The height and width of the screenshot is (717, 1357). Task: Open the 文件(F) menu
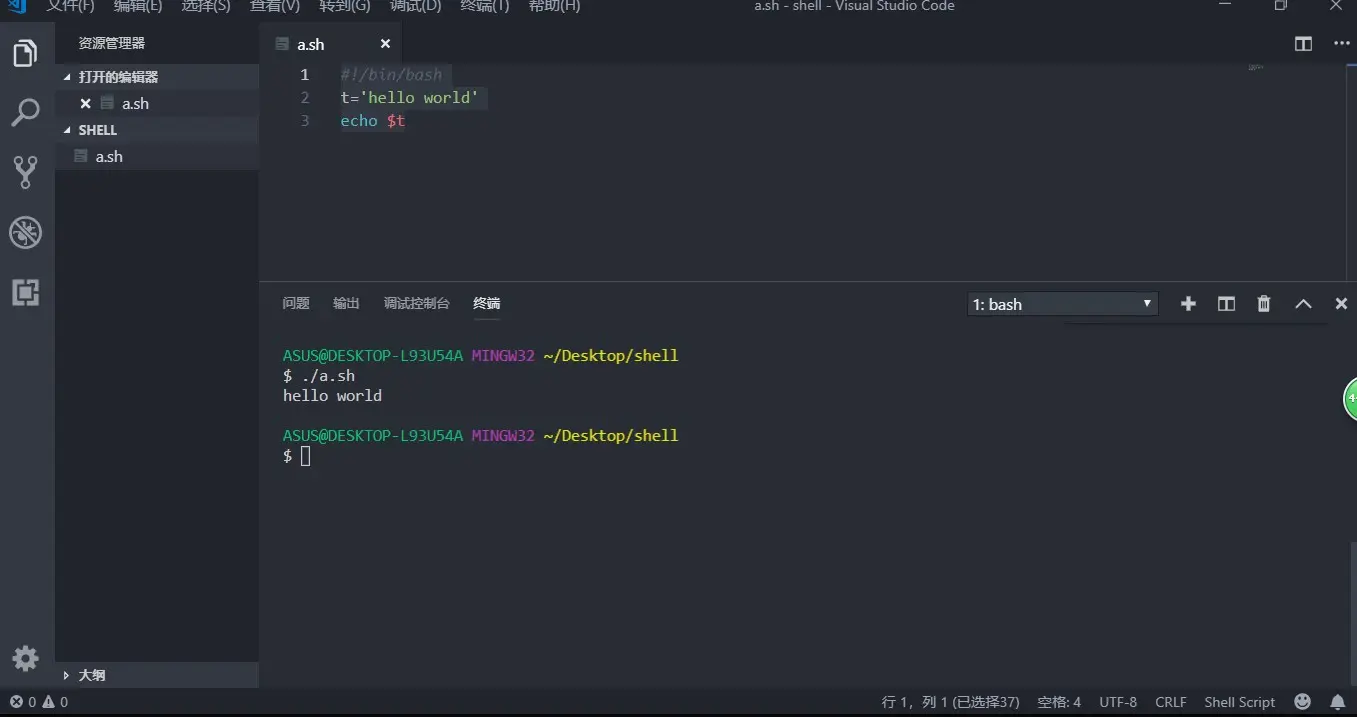pos(70,6)
